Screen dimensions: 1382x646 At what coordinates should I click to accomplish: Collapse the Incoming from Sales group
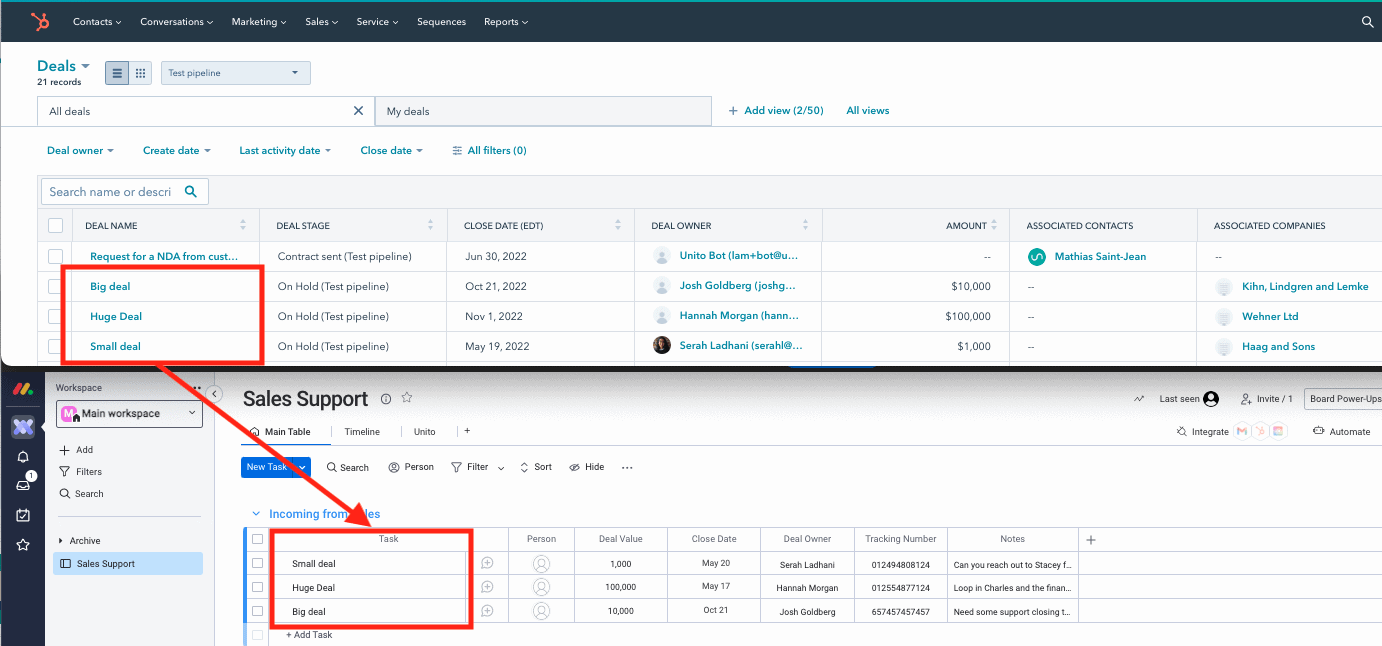(257, 513)
